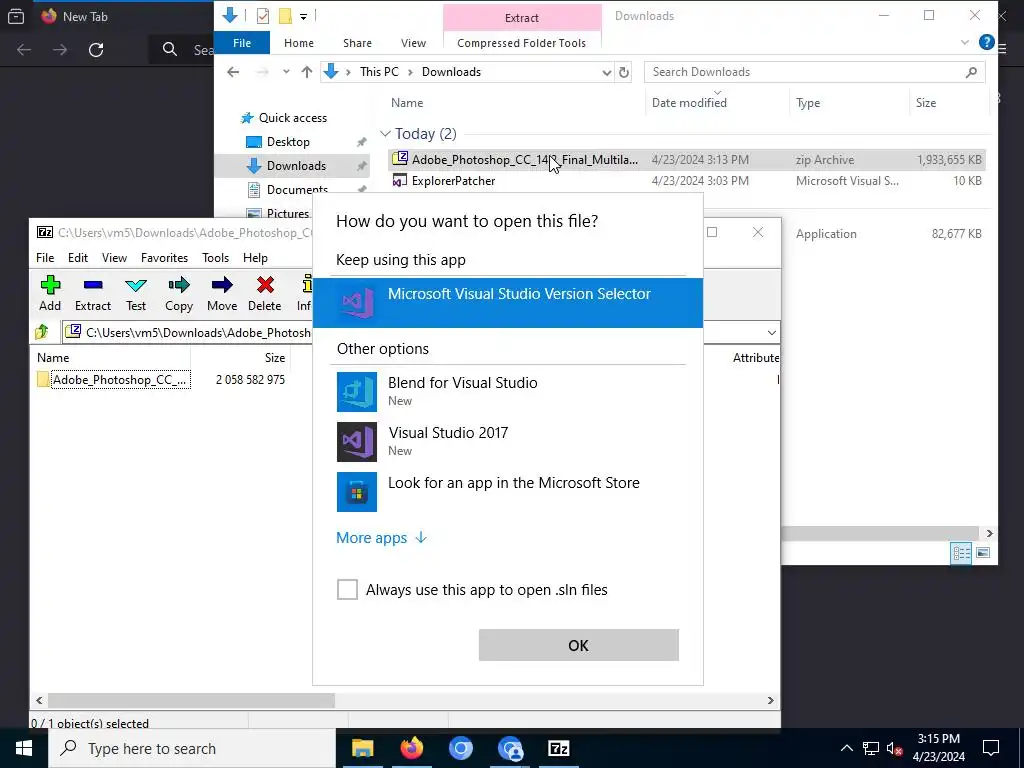Sort 7-Zip list by Name column
This screenshot has width=1024, height=768.
point(53,358)
